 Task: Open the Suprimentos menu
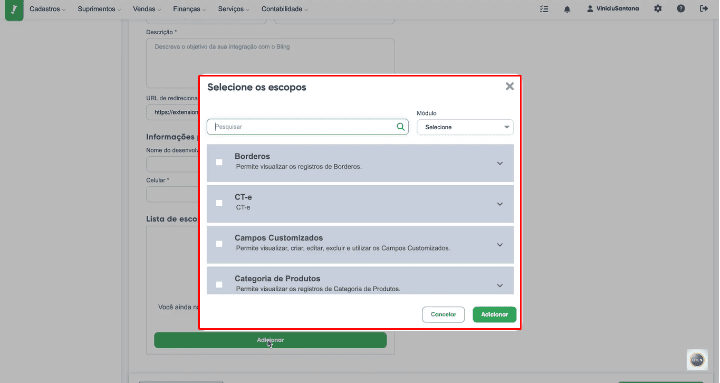(x=99, y=9)
